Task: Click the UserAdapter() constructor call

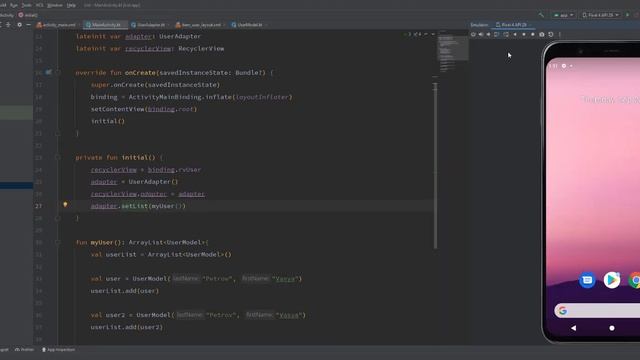Action: coord(153,182)
